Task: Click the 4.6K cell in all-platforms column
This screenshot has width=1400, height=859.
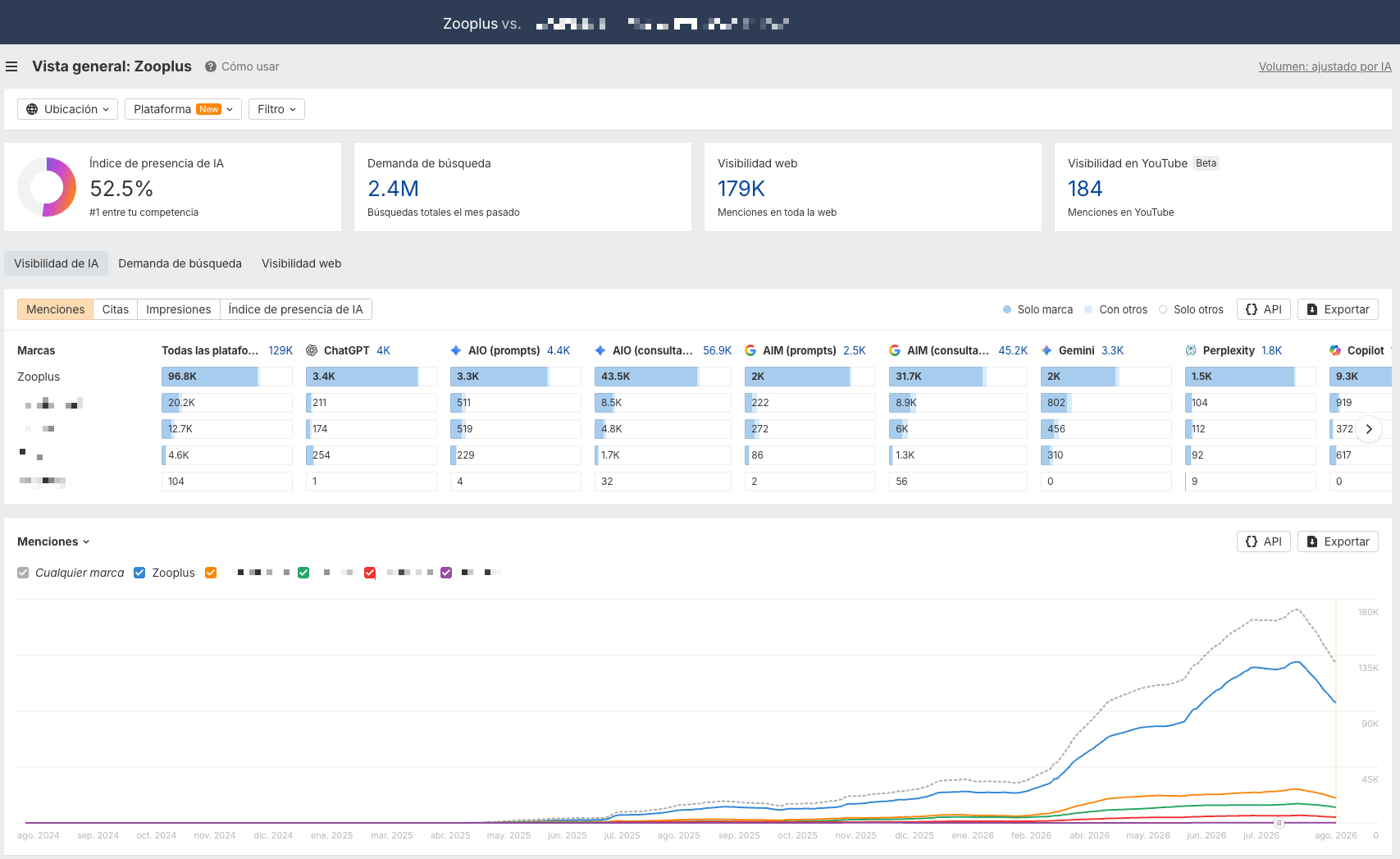Action: [227, 455]
